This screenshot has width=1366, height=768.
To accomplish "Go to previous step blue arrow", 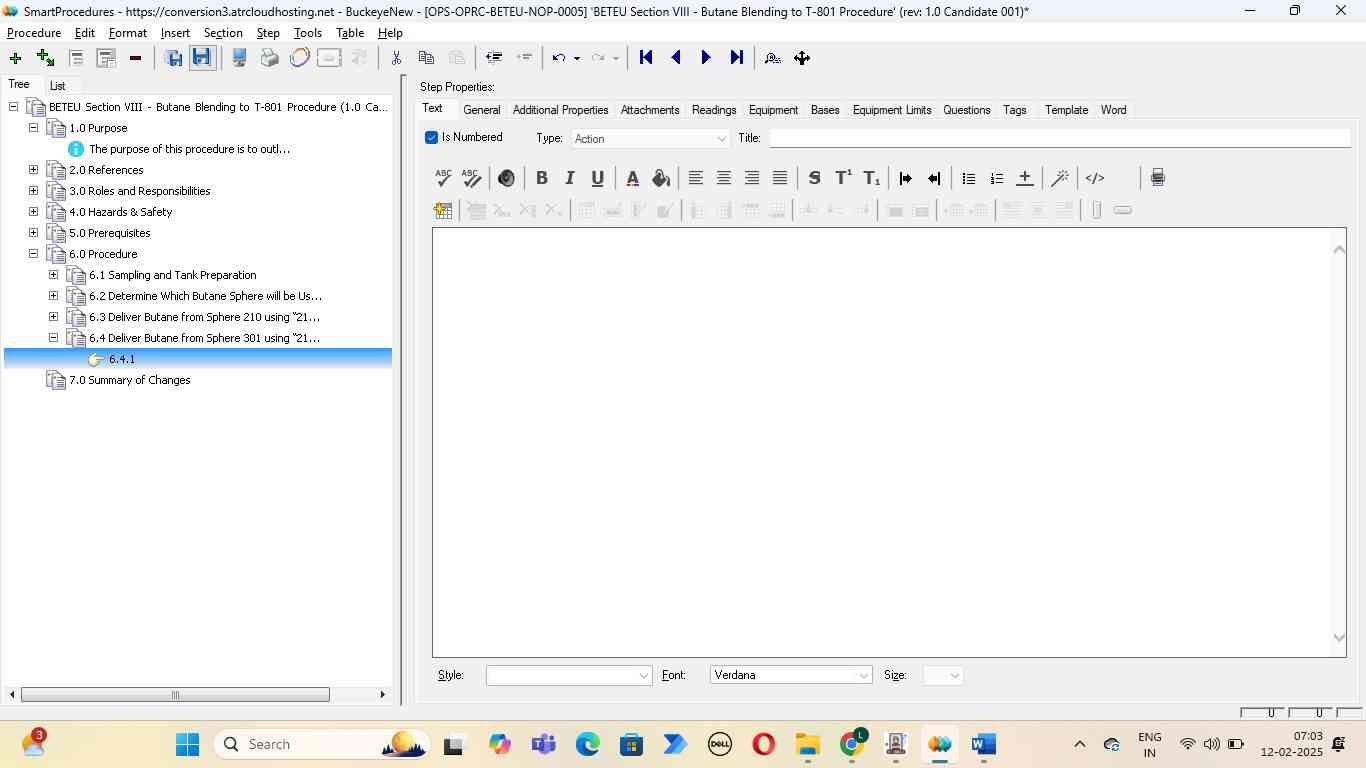I will pyautogui.click(x=676, y=58).
